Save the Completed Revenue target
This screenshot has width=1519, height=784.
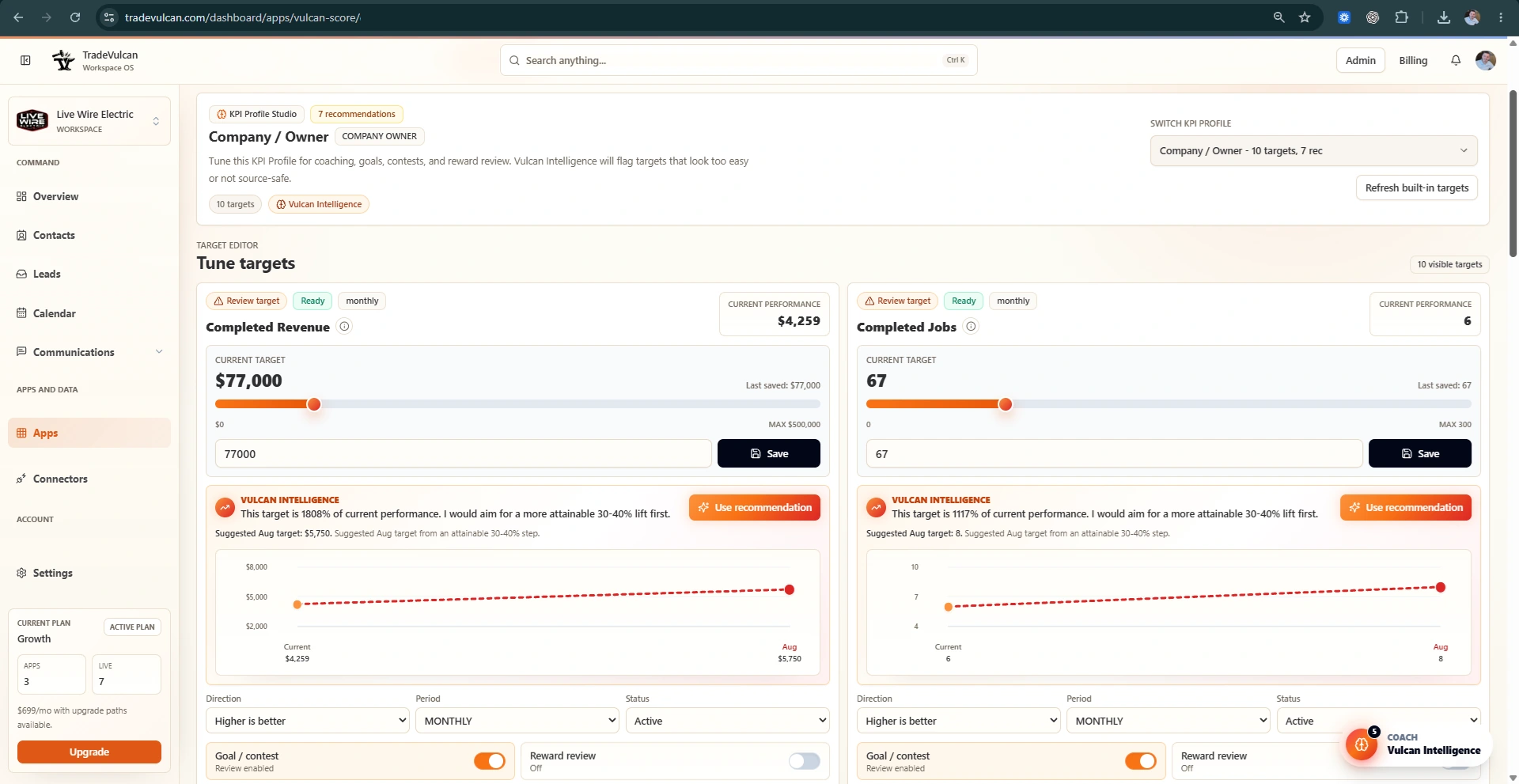pyautogui.click(x=769, y=453)
